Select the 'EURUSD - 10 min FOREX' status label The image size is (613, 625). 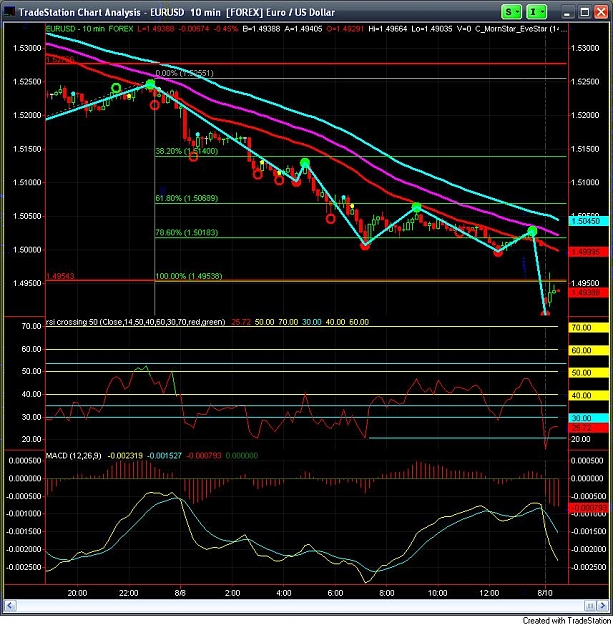(89, 29)
